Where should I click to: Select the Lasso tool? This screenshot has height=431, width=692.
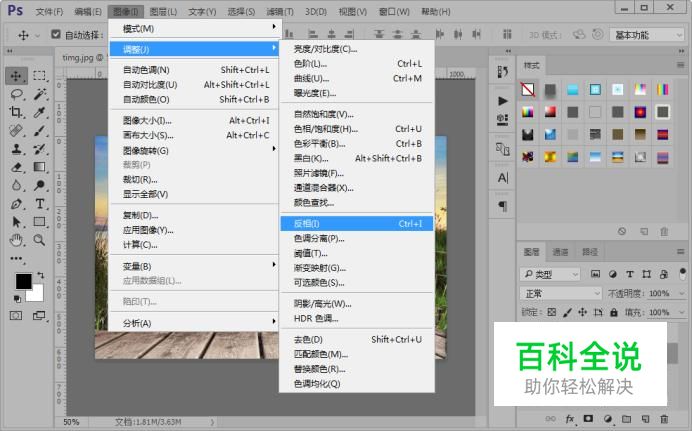click(x=17, y=94)
